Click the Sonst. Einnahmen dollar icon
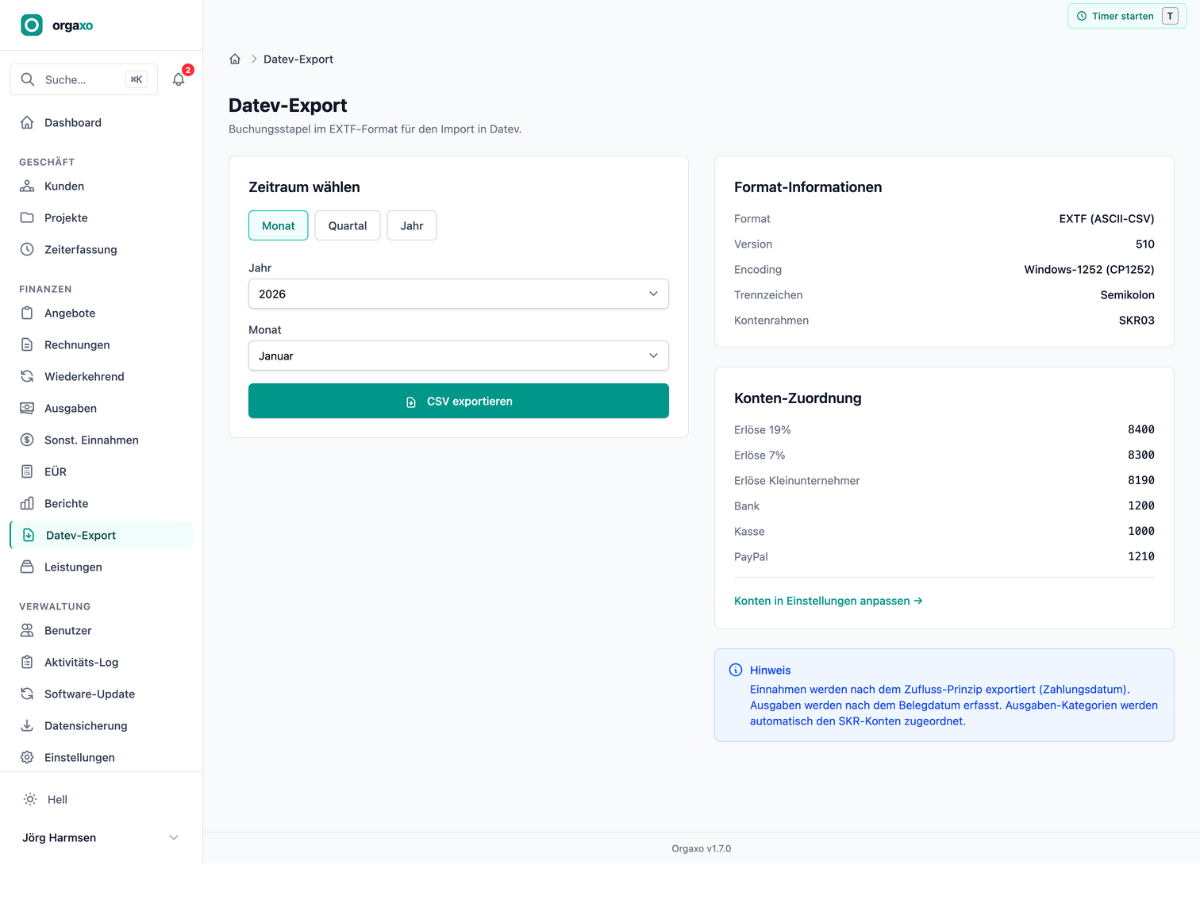 (x=27, y=440)
